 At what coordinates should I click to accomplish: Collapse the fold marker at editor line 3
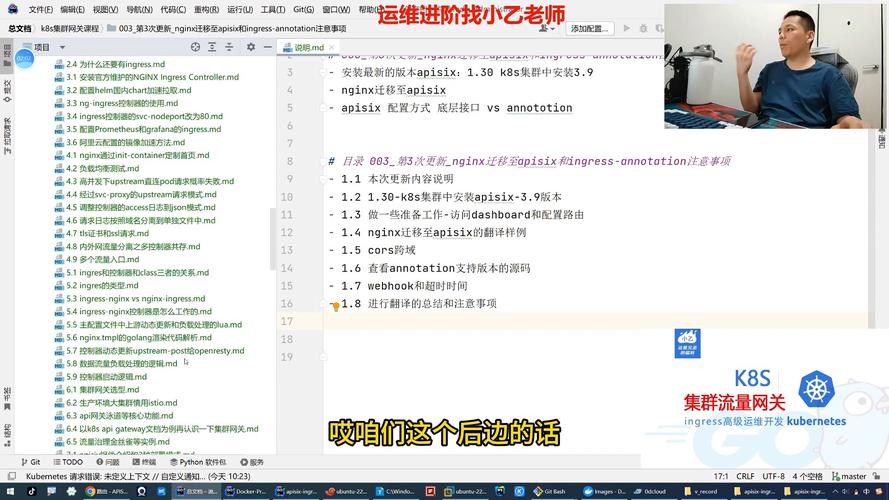pyautogui.click(x=324, y=73)
